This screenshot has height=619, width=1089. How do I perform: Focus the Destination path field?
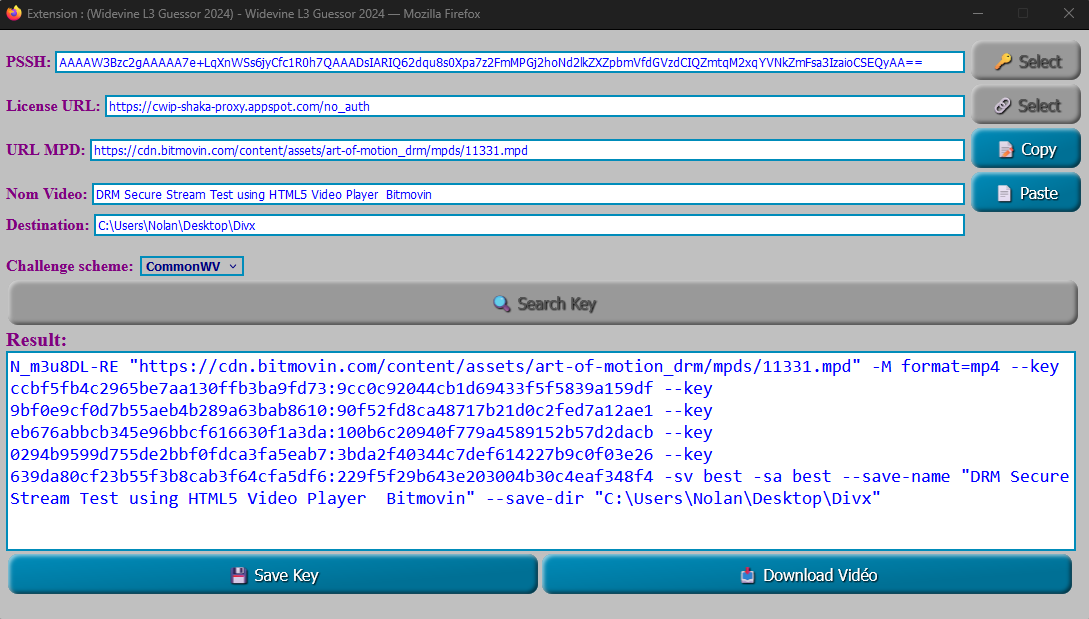tap(529, 225)
